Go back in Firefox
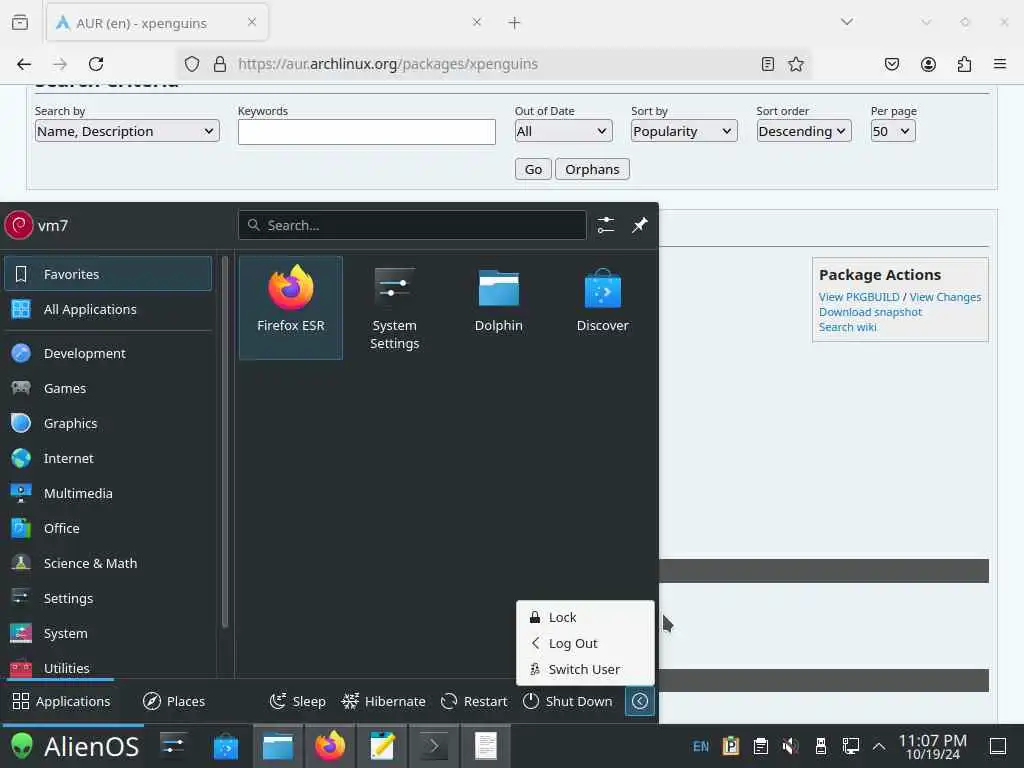The width and height of the screenshot is (1024, 768). pyautogui.click(x=24, y=64)
